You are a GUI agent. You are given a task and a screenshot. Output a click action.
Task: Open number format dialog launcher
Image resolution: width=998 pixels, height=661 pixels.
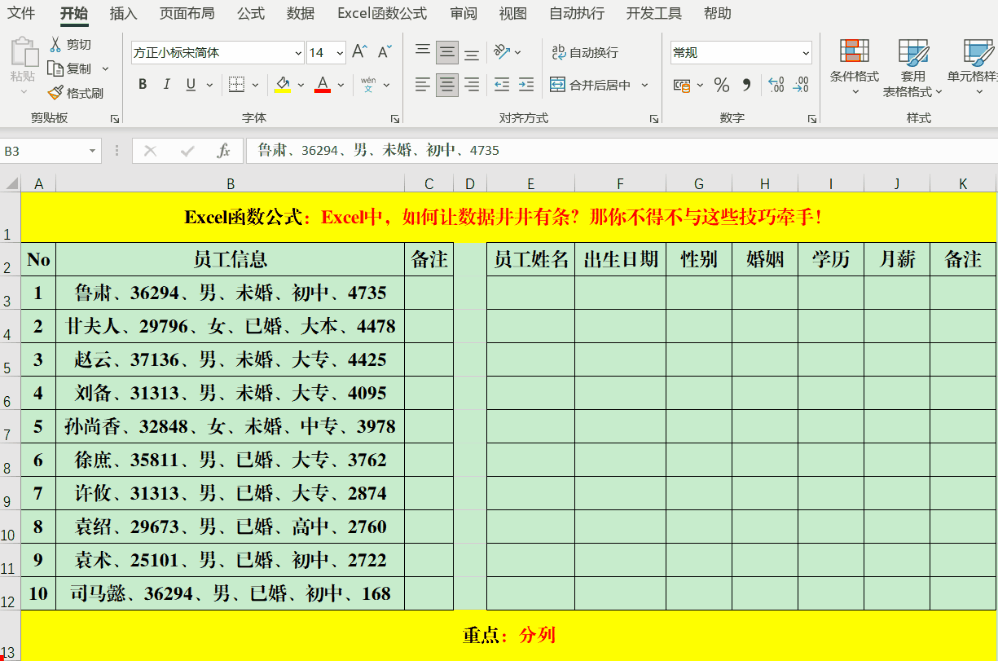click(812, 119)
